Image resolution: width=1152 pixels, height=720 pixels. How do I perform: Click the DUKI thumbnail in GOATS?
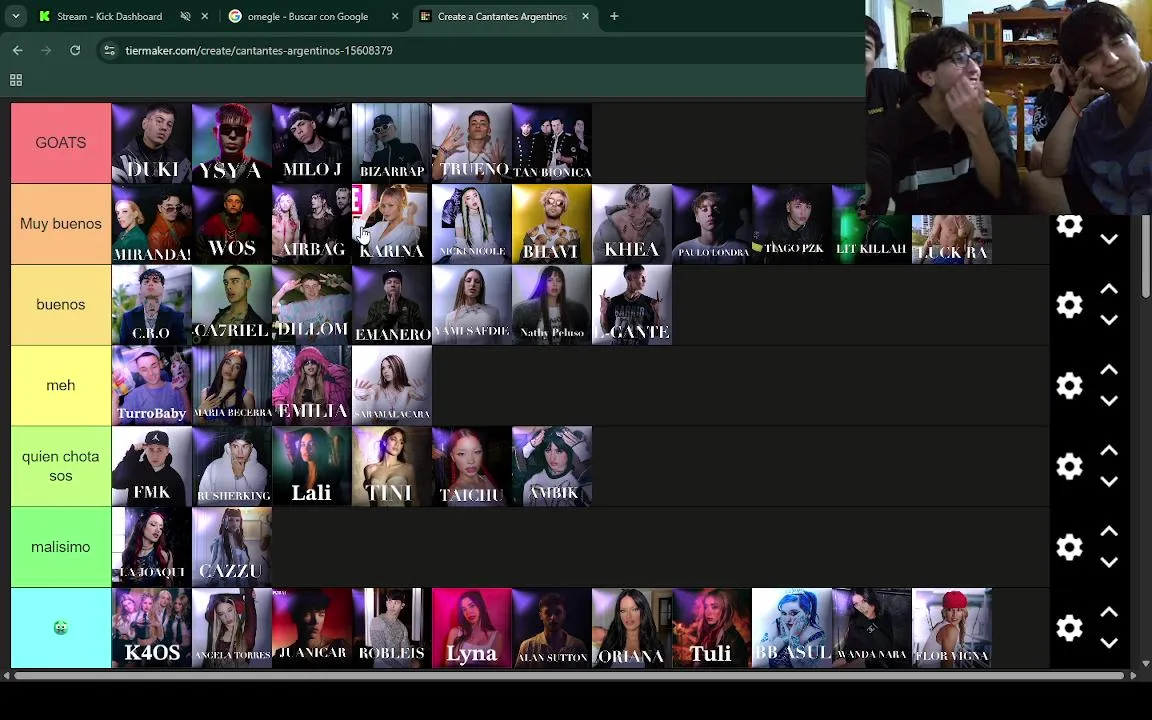point(151,143)
